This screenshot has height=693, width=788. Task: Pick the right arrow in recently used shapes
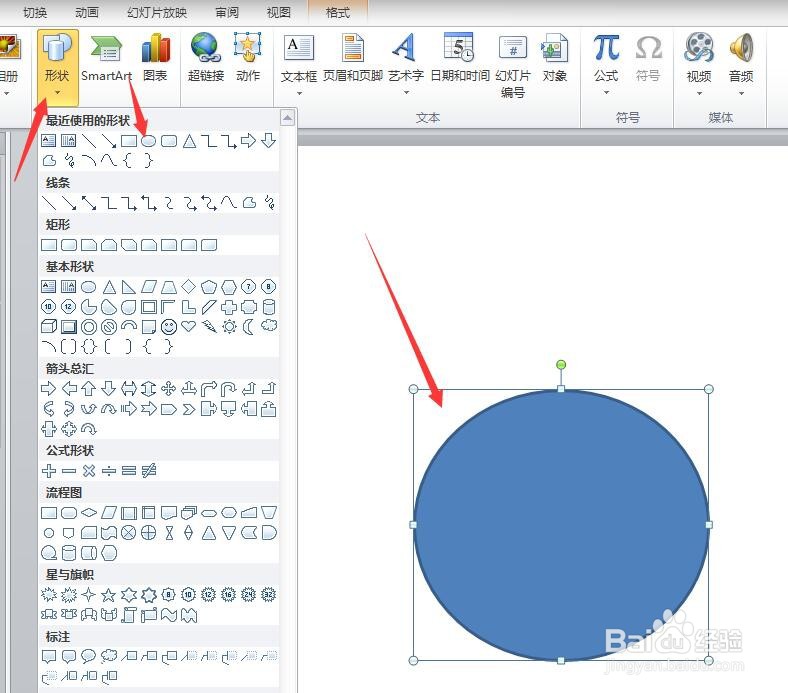(248, 141)
